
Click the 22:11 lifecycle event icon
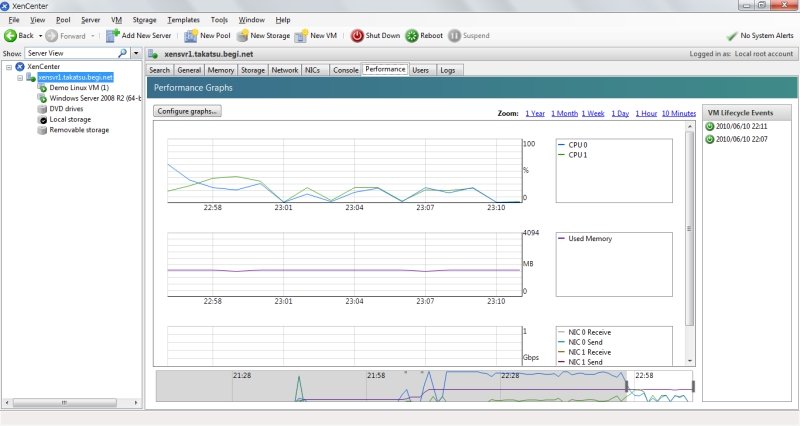click(x=710, y=127)
